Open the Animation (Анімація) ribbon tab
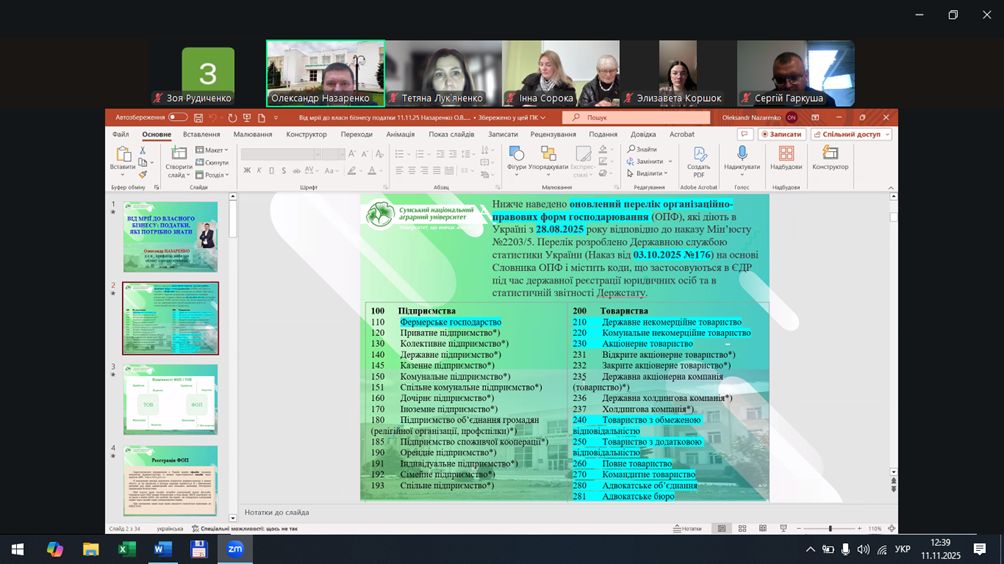Image resolution: width=1004 pixels, height=564 pixels. coord(400,134)
